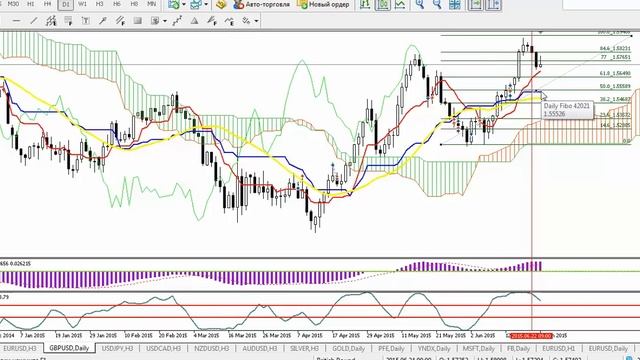Switch to the H6 timeframe
This screenshot has height=360, width=640.
[x=117, y=4]
